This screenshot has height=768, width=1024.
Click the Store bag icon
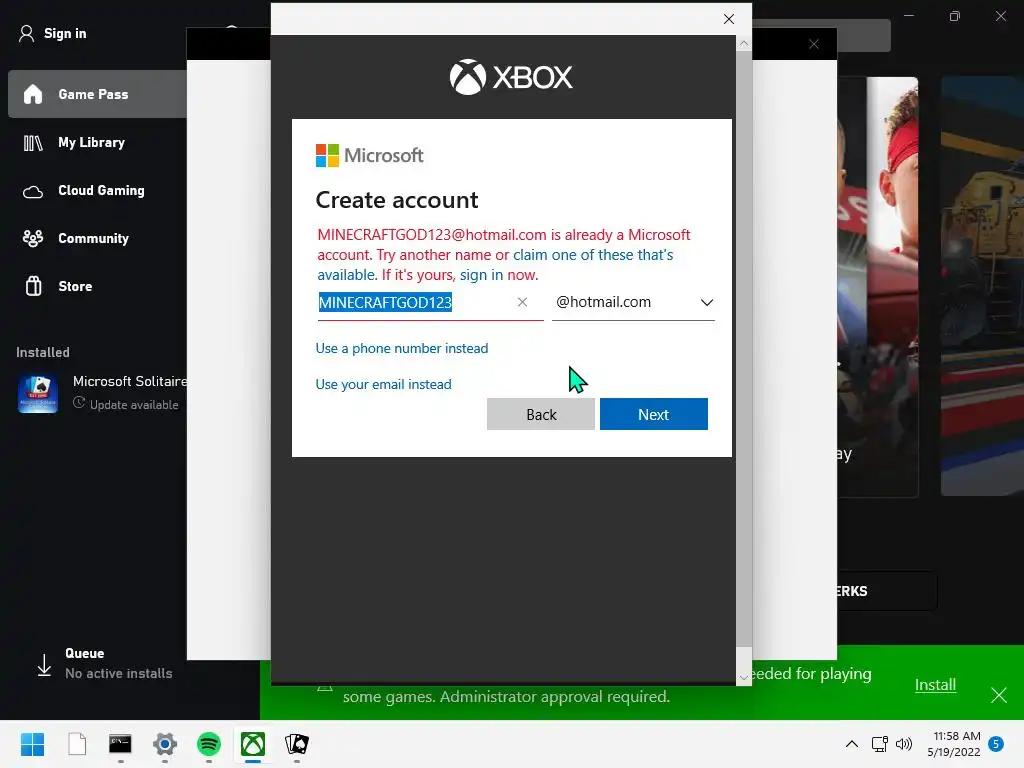(x=33, y=286)
